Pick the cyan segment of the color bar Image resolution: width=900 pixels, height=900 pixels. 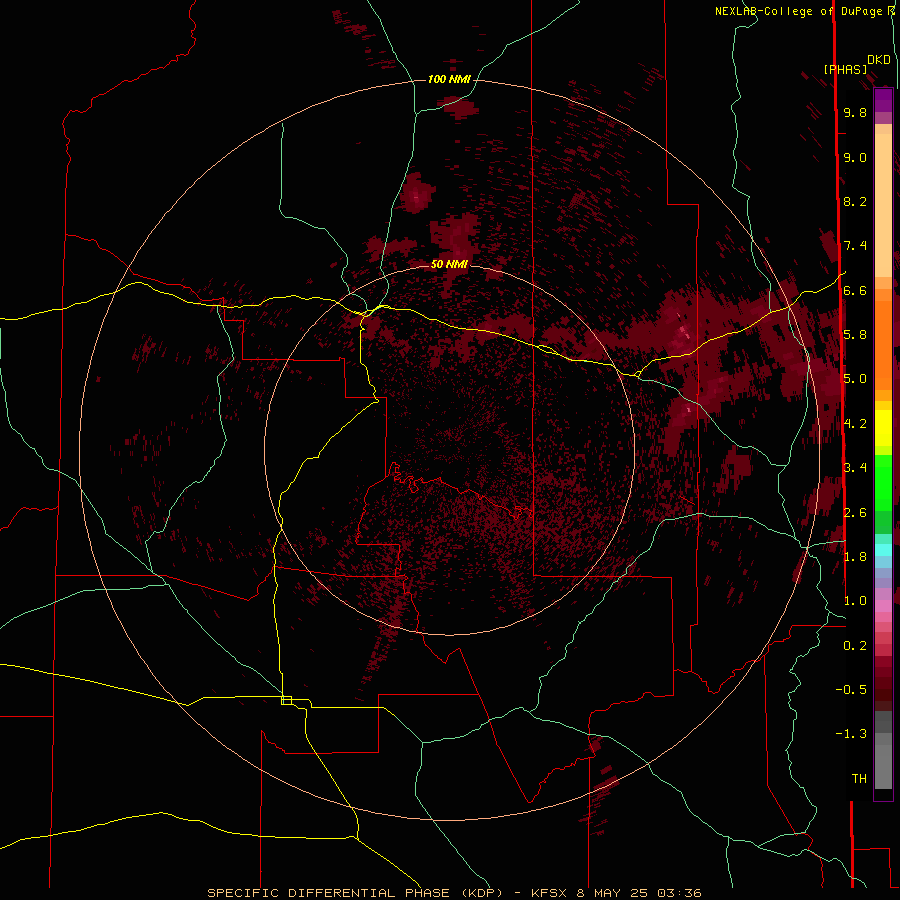883,549
